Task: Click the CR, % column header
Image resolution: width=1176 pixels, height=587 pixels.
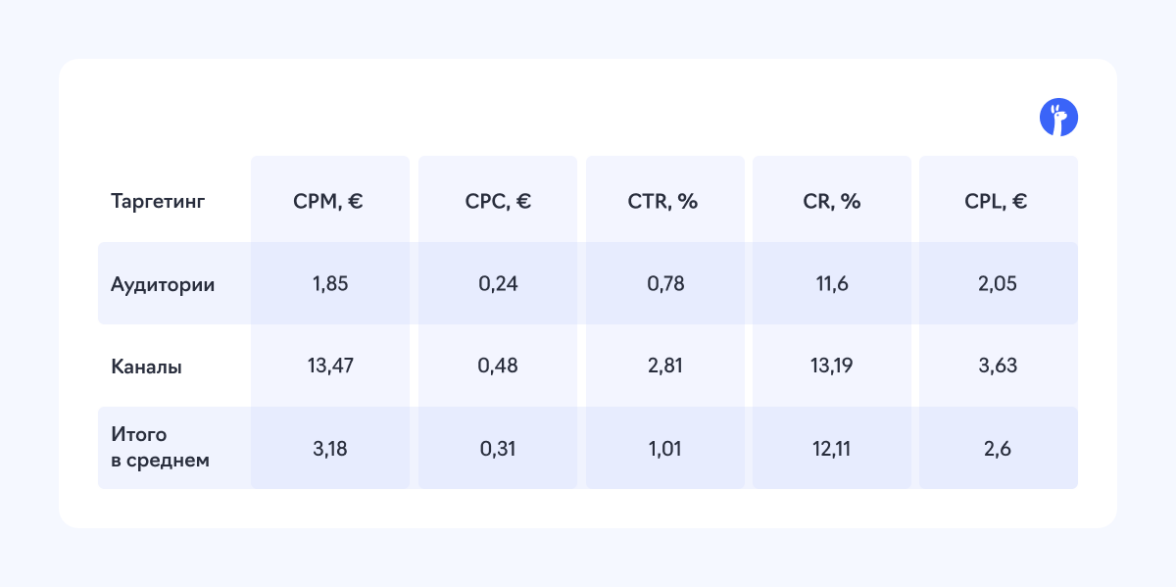Action: tap(831, 201)
